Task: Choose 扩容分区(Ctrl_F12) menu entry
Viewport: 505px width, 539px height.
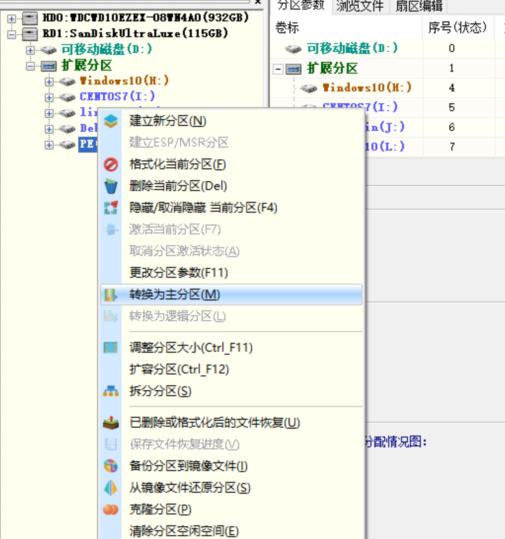Action: point(231,369)
